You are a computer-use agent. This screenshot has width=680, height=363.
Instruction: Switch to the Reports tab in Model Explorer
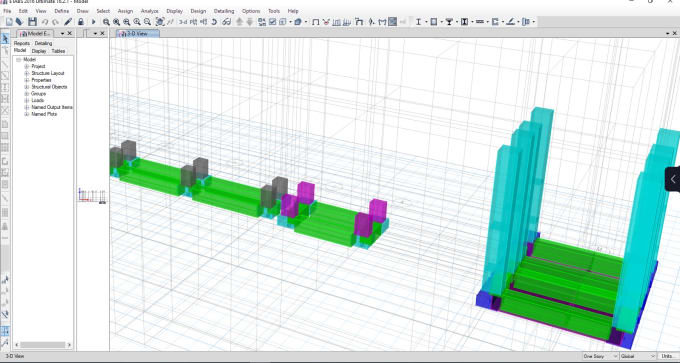22,43
